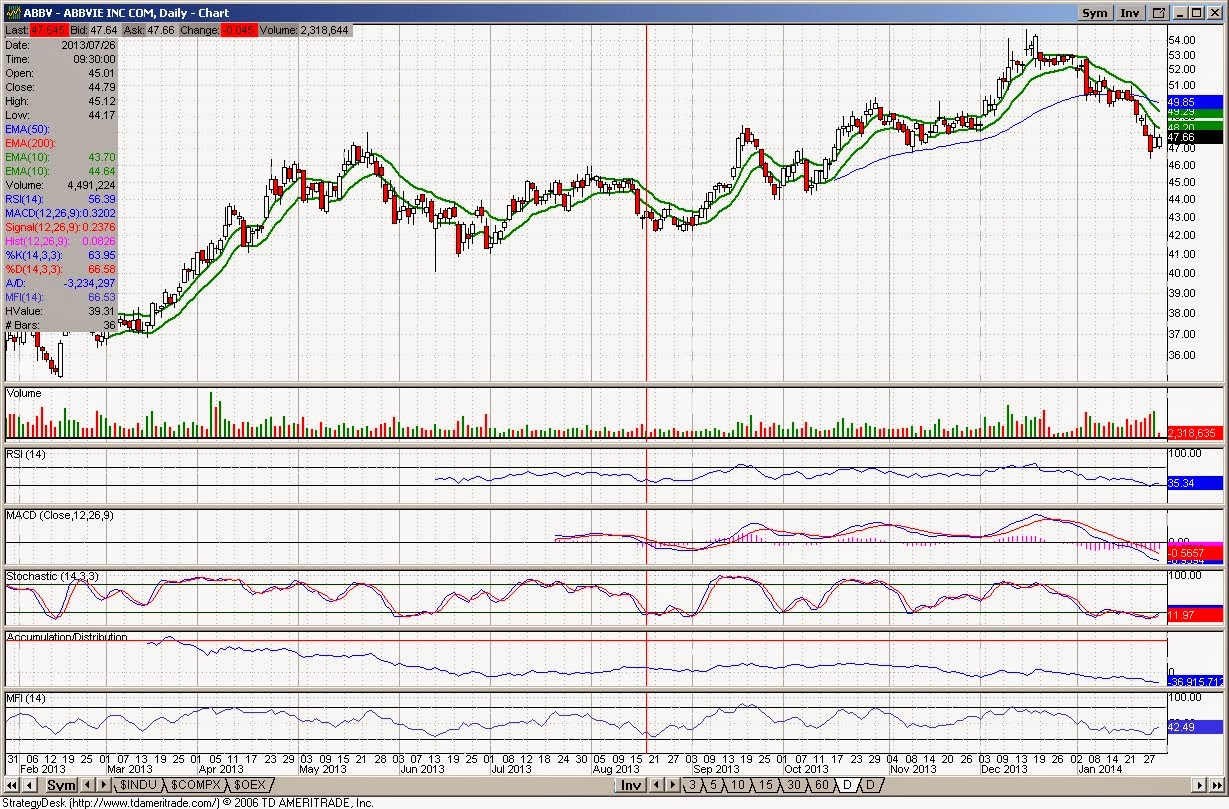Select the highlighted white D interval tab
Image resolution: width=1229 pixels, height=809 pixels.
tap(847, 785)
